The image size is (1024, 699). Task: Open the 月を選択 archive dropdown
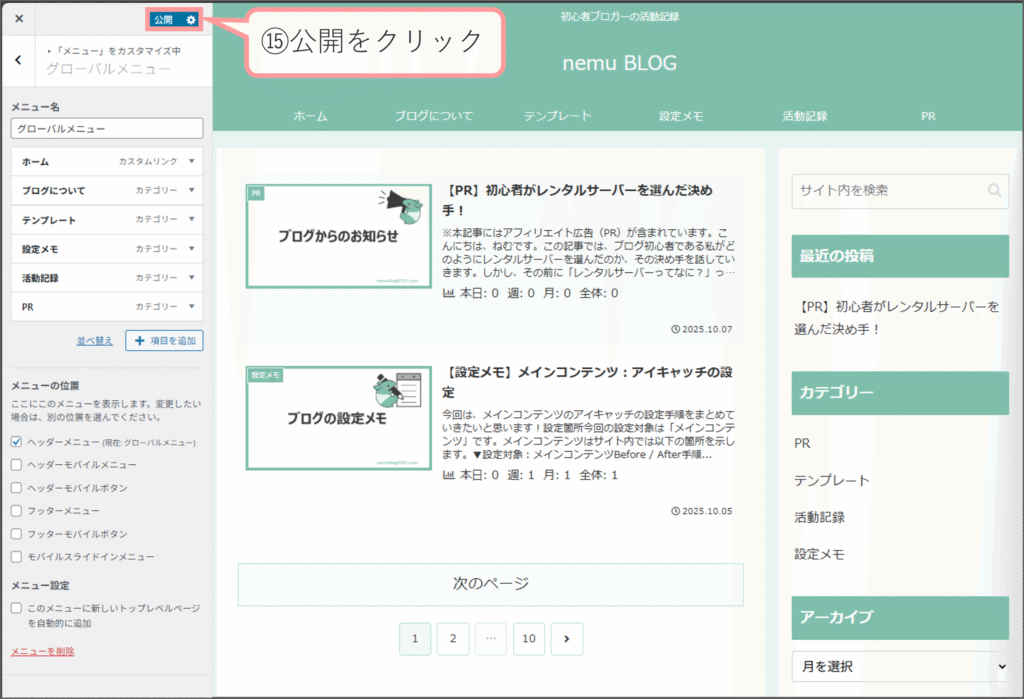pos(900,666)
